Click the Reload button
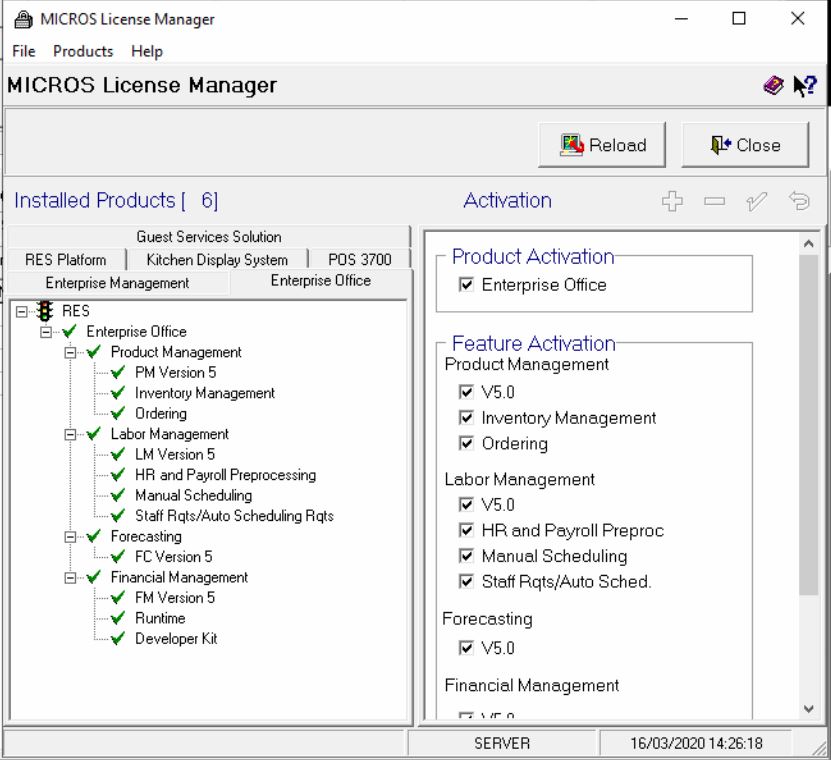Viewport: 831px width, 760px height. [602, 145]
